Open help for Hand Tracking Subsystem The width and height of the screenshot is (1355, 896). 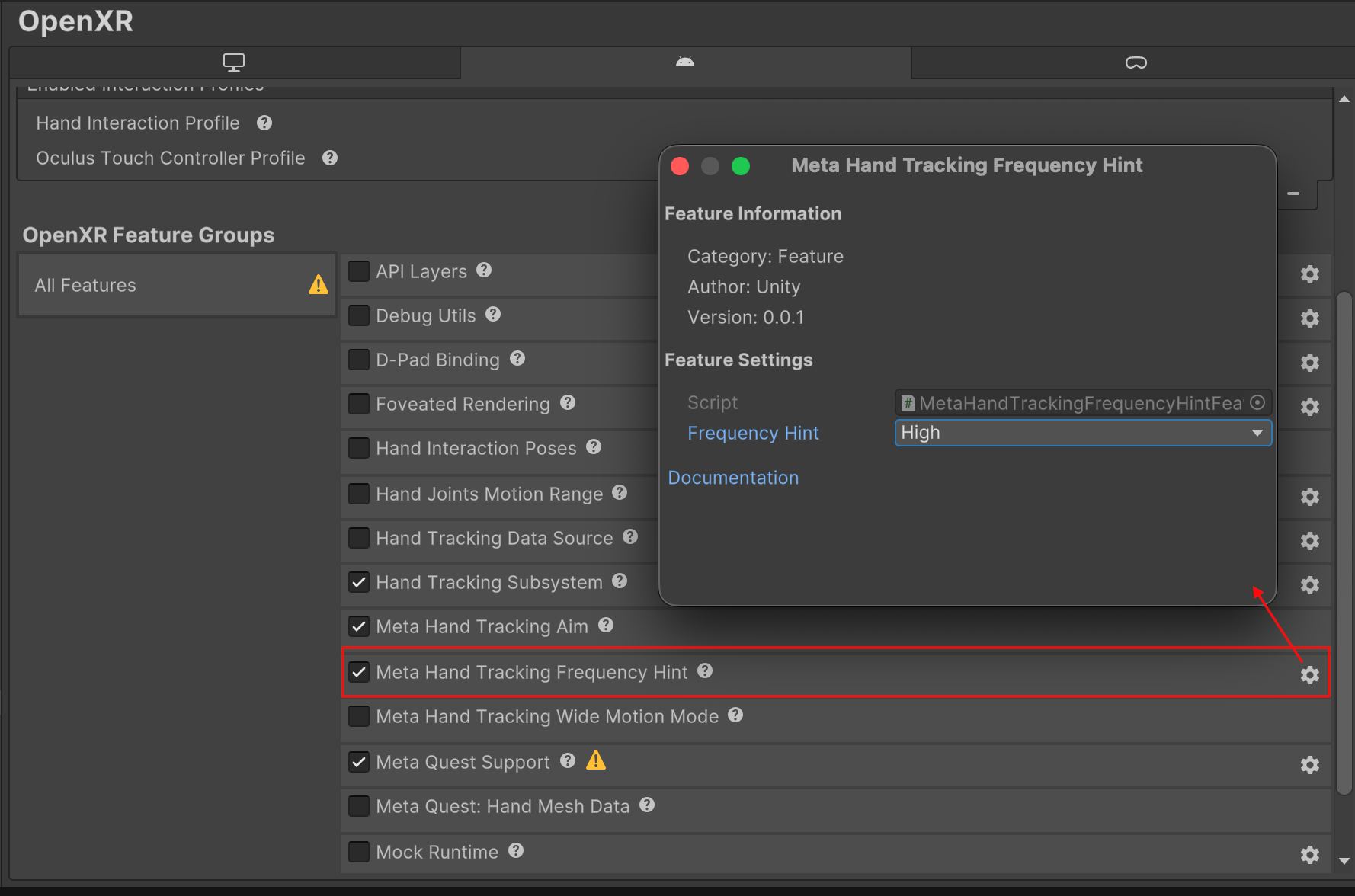coord(620,581)
